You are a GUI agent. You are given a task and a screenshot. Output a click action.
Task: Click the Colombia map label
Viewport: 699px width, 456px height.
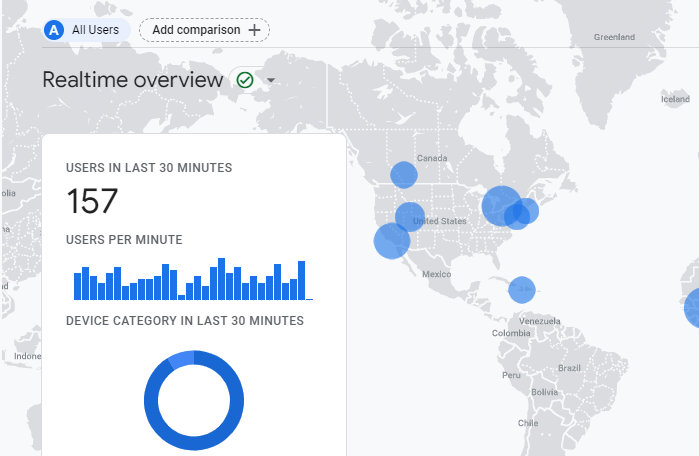511,333
